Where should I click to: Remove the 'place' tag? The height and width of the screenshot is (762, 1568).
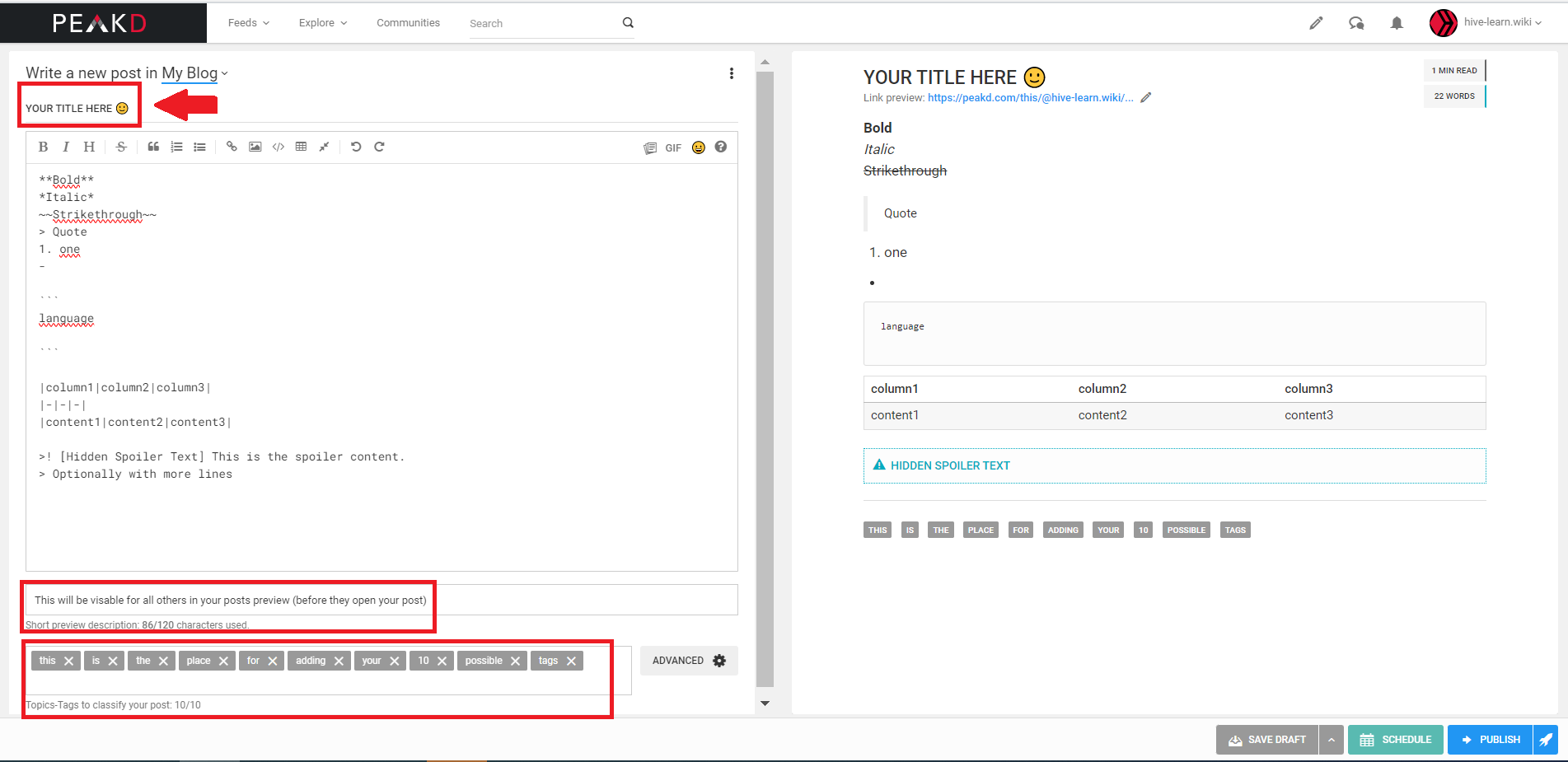pyautogui.click(x=223, y=661)
